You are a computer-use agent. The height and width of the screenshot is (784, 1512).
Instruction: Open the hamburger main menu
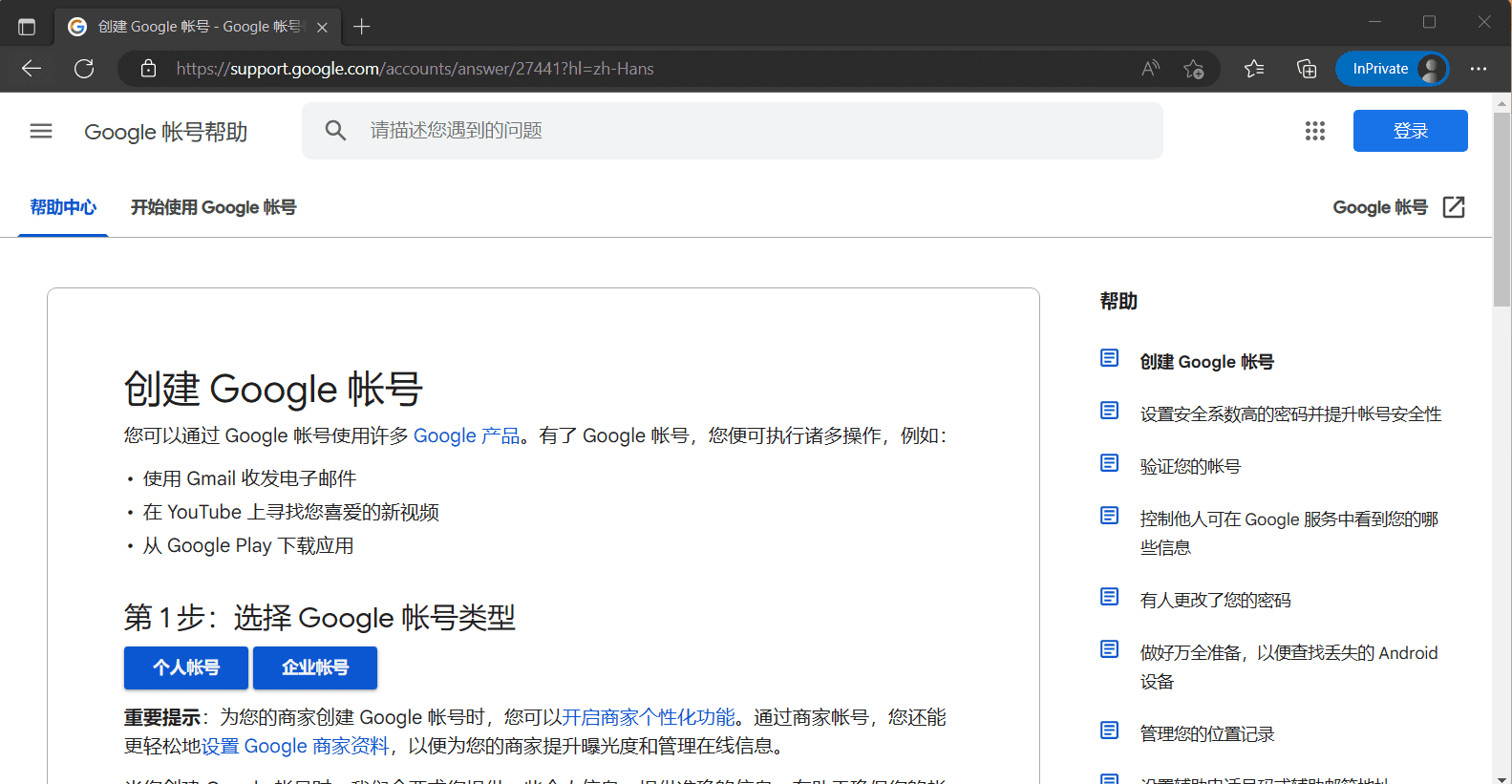click(x=41, y=131)
